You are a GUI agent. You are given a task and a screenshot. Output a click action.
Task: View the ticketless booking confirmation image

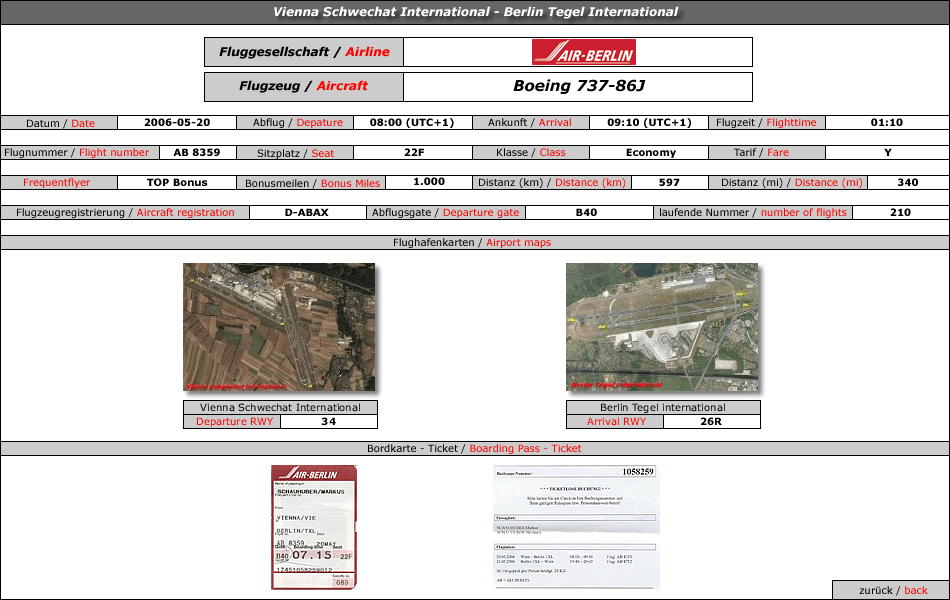[576, 527]
